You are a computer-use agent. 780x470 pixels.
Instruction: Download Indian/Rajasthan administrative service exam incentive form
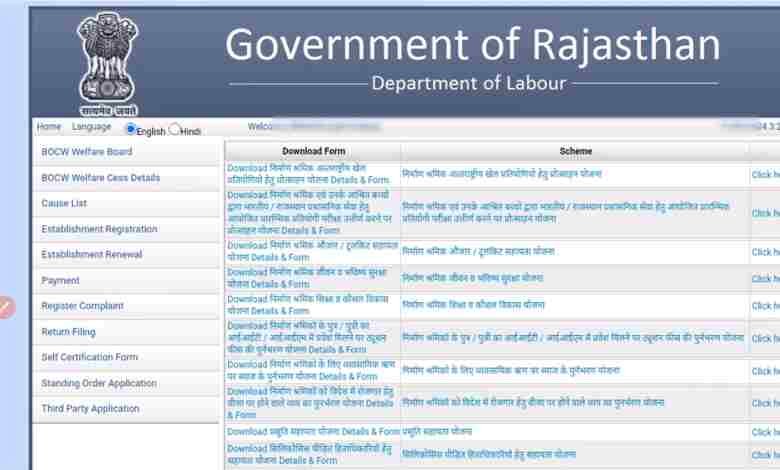309,212
